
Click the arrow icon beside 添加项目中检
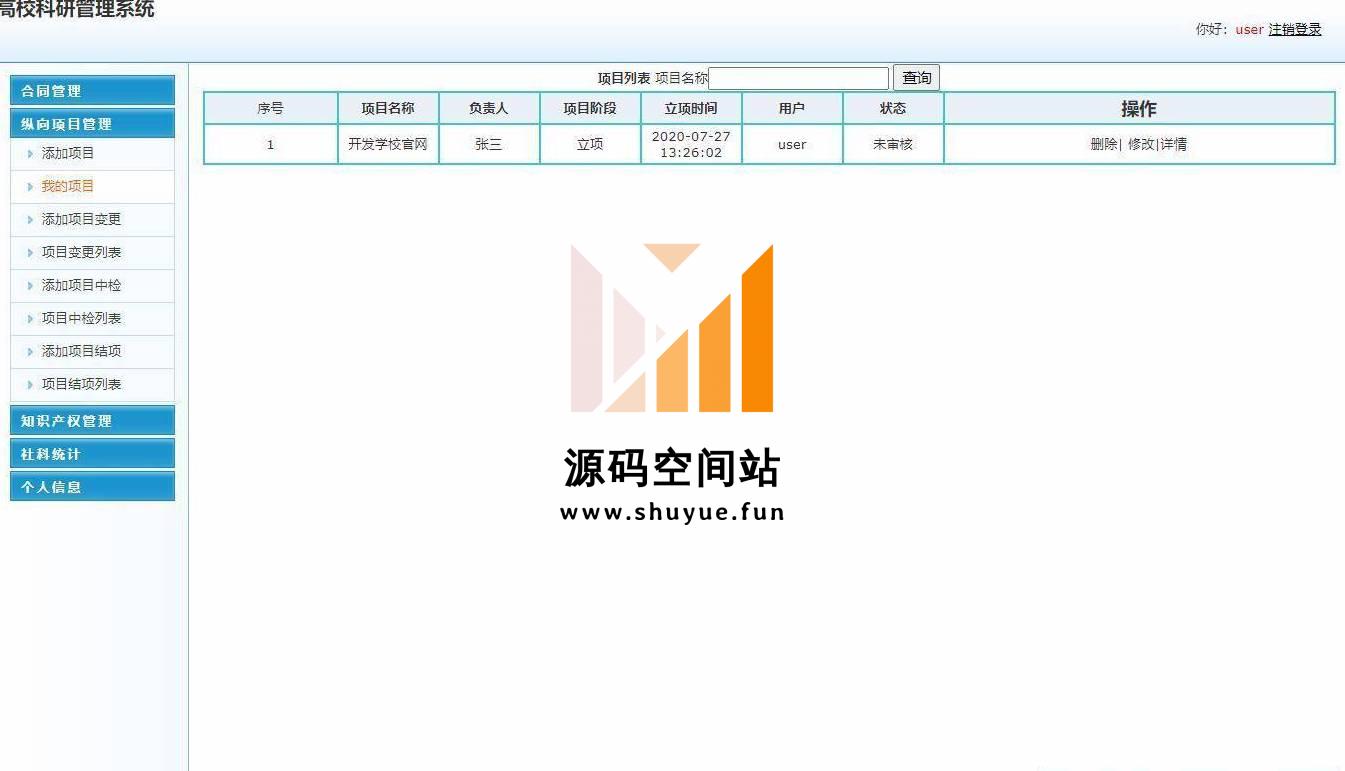click(x=31, y=286)
